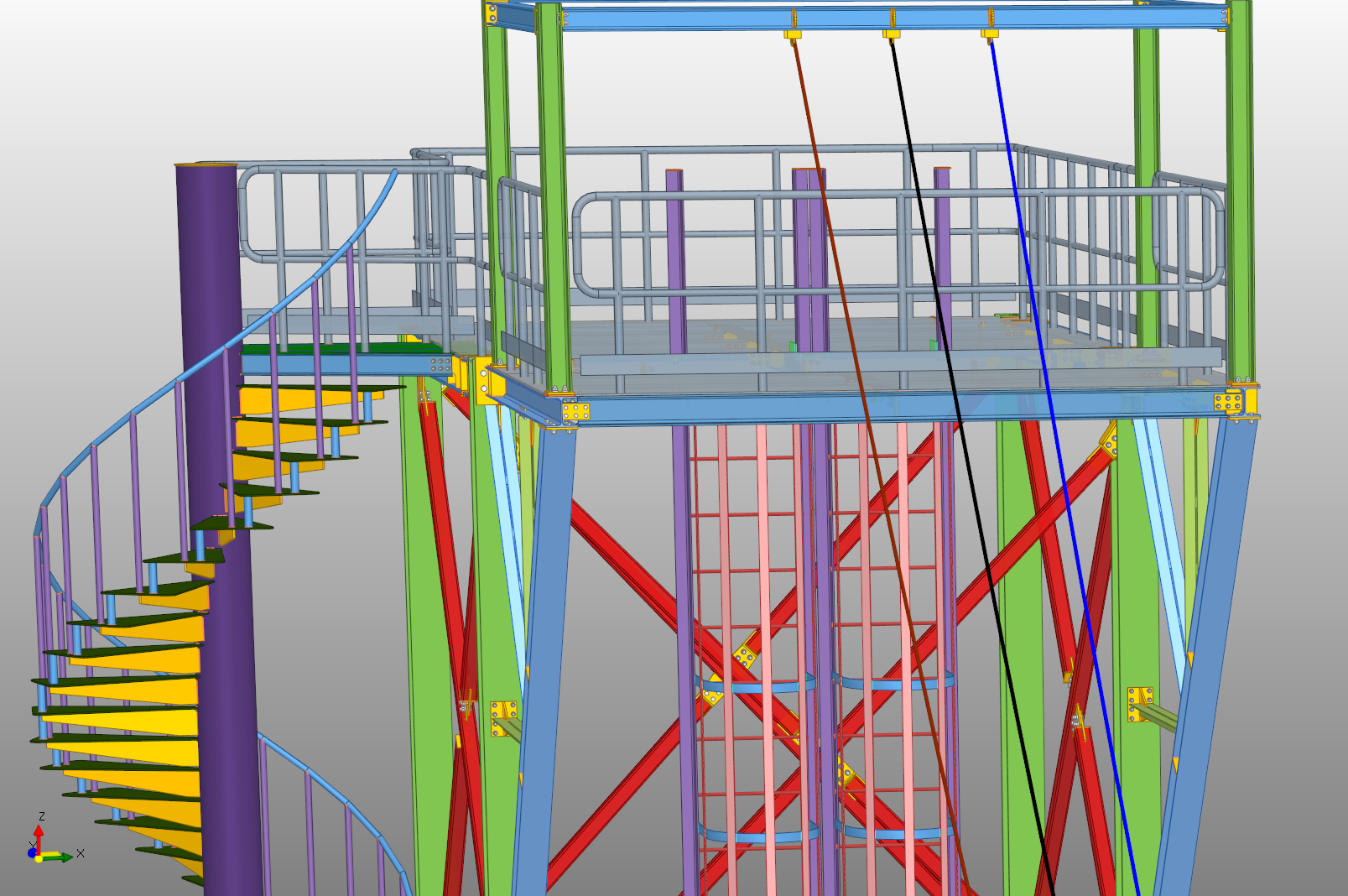Image resolution: width=1348 pixels, height=896 pixels.
Task: Click the yellow bolted plate at platform front-left corner
Action: pyautogui.click(x=575, y=411)
